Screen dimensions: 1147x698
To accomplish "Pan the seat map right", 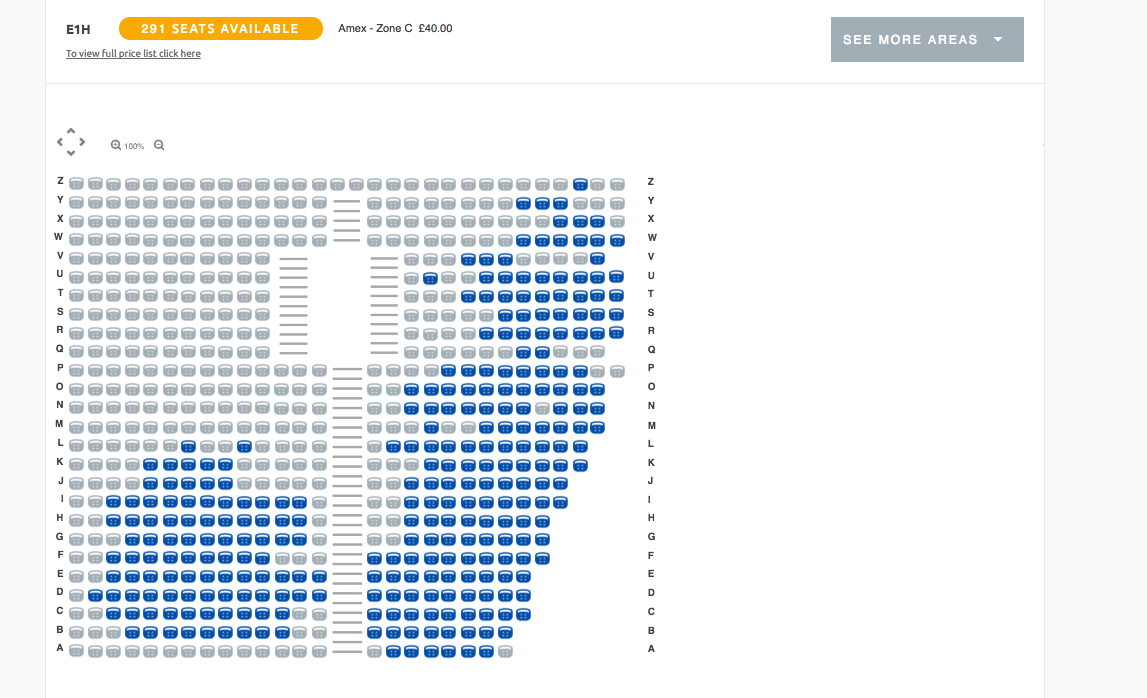I will coord(82,142).
